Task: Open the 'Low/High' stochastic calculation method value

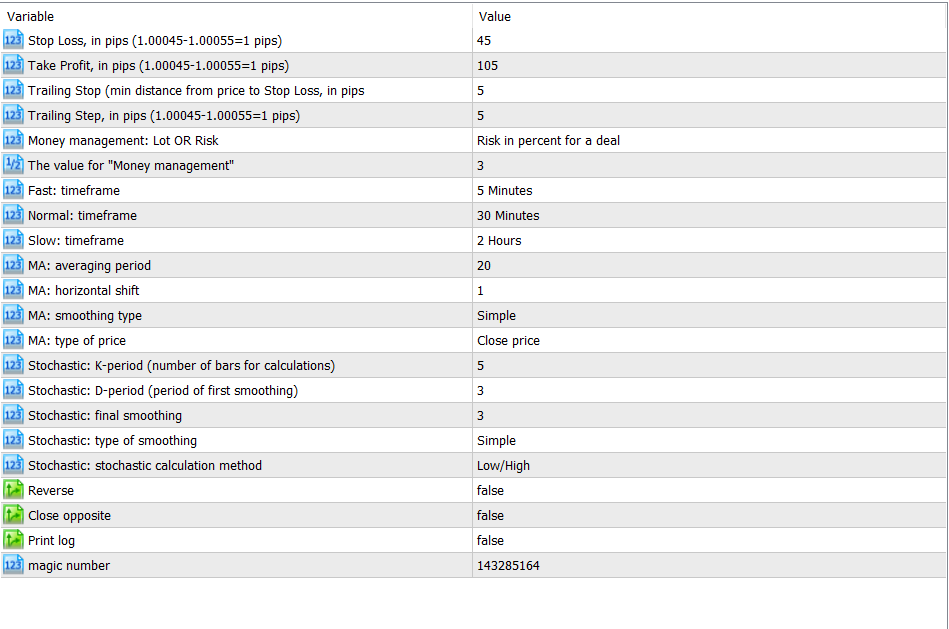Action: [503, 466]
